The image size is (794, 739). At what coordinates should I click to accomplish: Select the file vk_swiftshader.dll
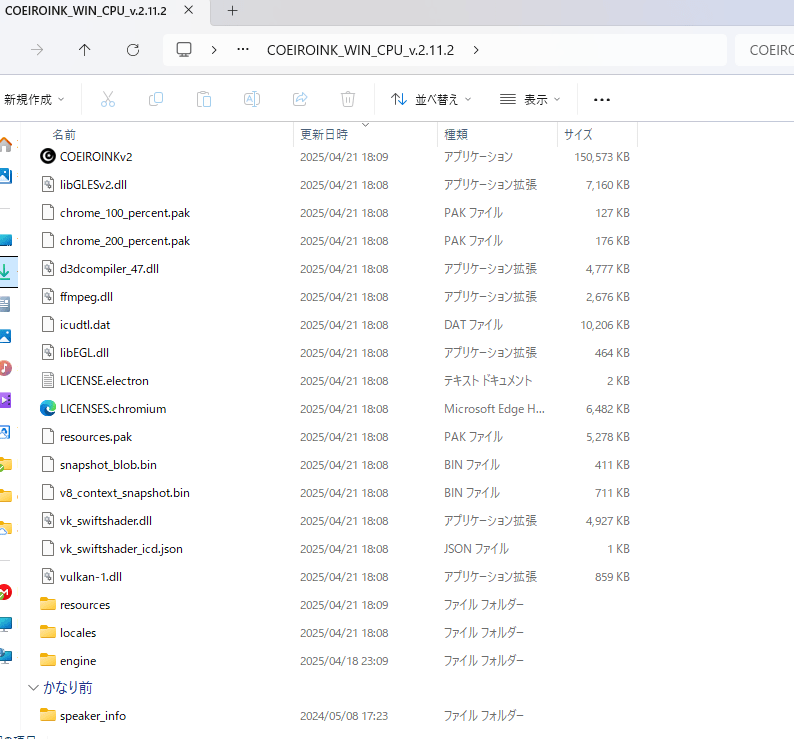click(106, 521)
